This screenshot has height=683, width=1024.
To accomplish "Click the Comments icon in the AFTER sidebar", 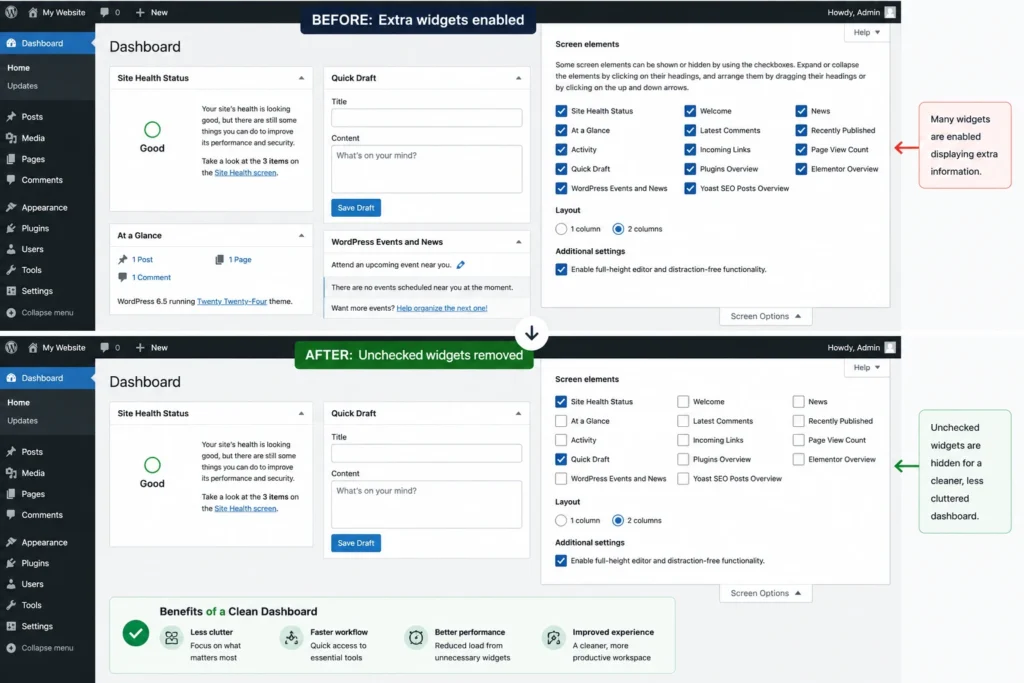I will 11,515.
